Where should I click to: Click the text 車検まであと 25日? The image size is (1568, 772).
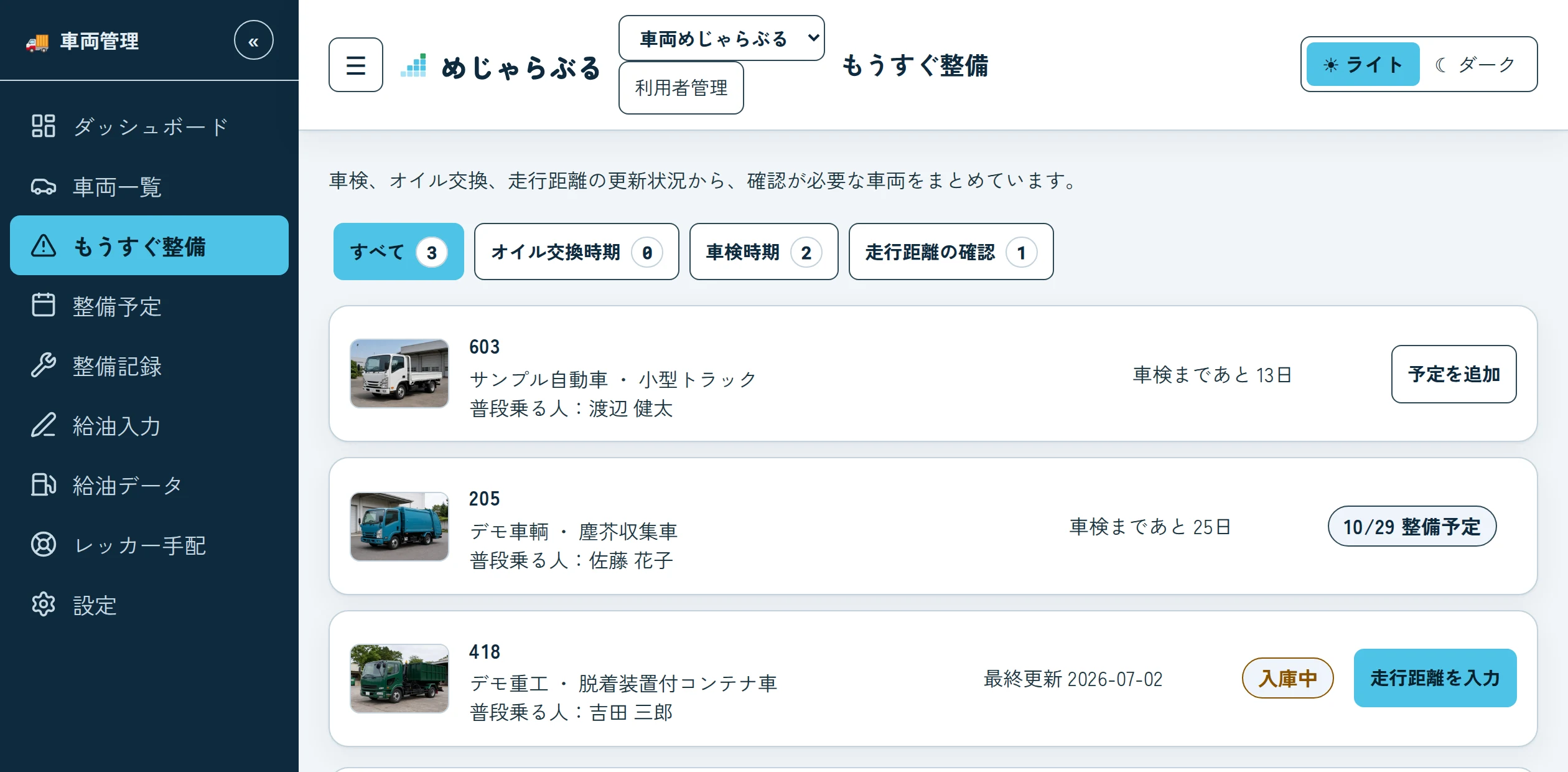point(1150,527)
